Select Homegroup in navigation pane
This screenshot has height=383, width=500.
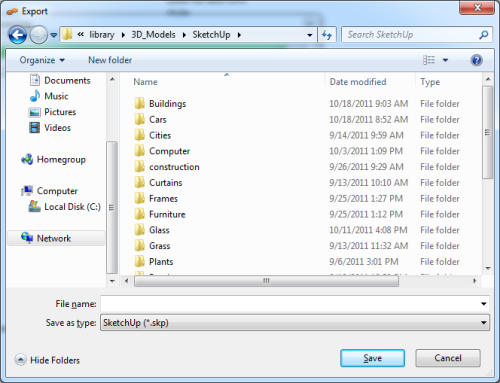click(53, 160)
